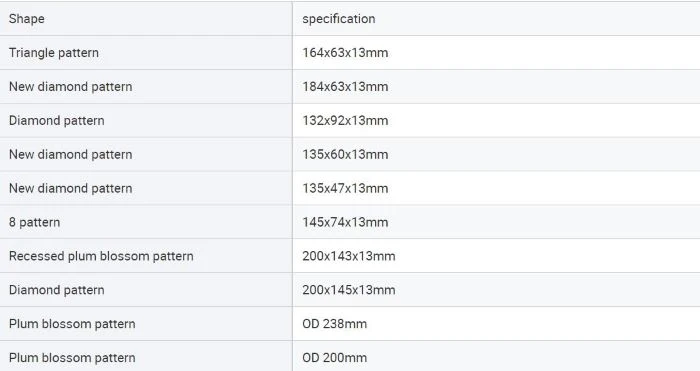Screen dimensions: 700x371
Task: Select the 200x145x13mm specification cell
Action: (x=496, y=290)
